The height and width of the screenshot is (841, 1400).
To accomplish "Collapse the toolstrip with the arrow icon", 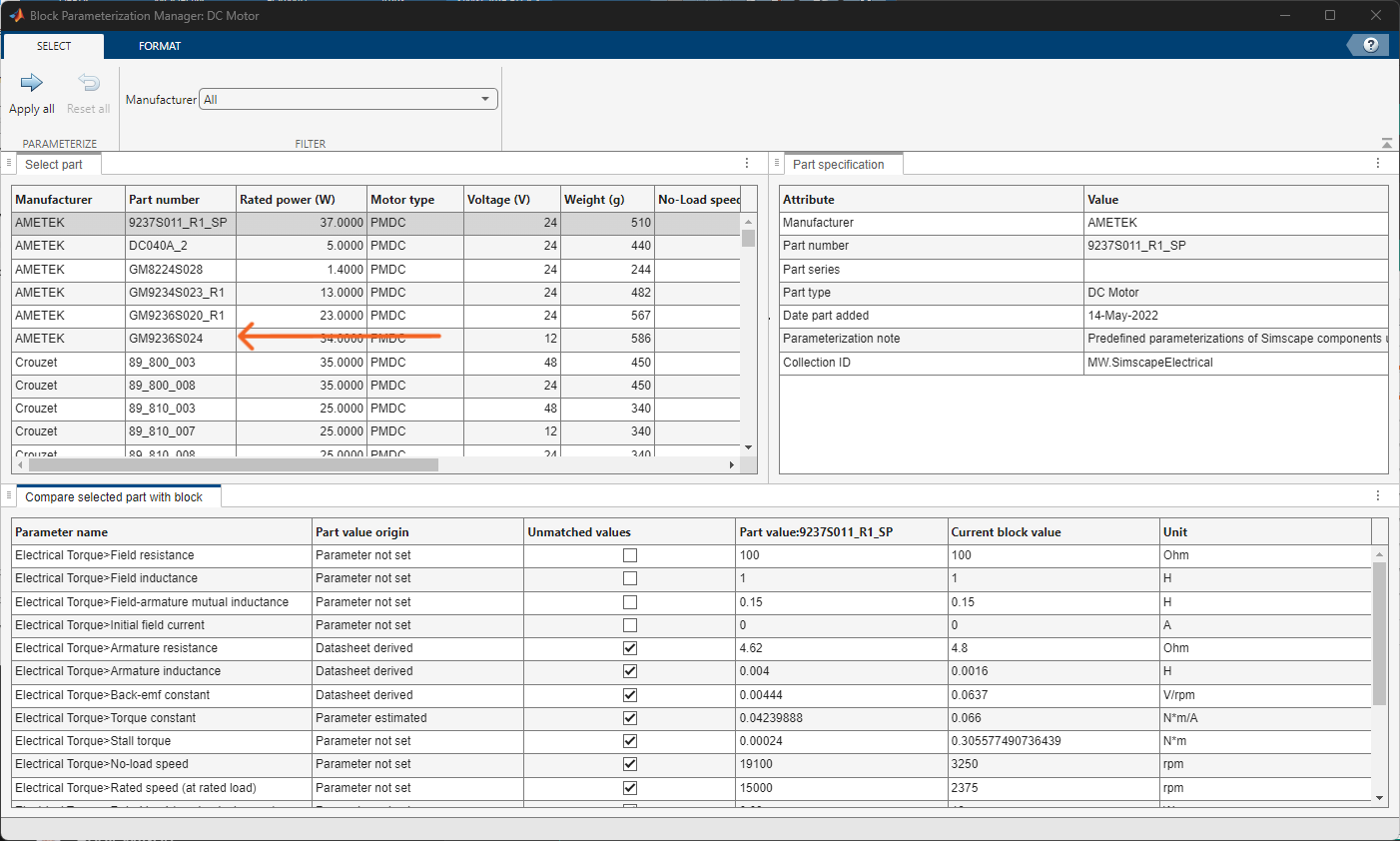I will (1386, 143).
